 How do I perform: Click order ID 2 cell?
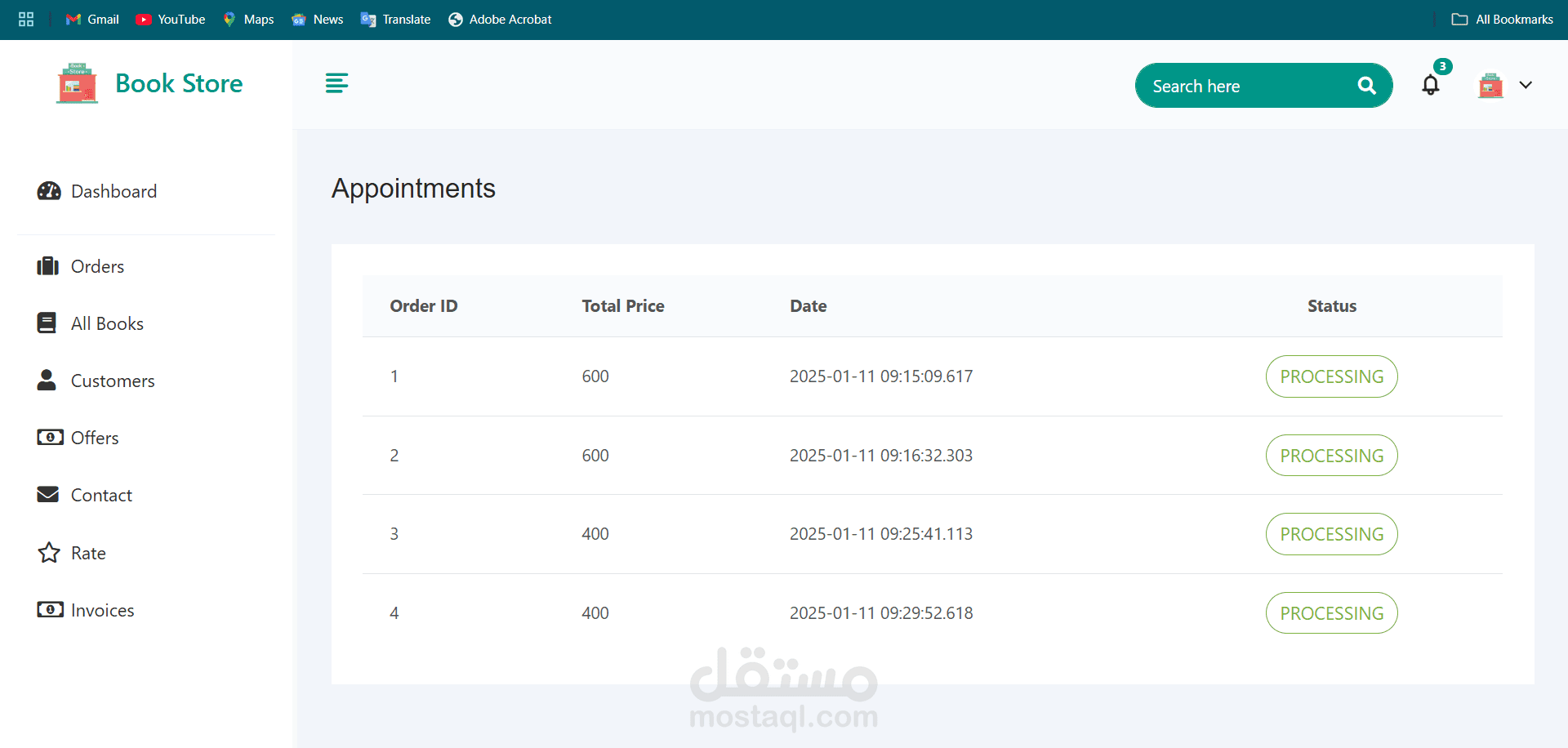point(394,456)
